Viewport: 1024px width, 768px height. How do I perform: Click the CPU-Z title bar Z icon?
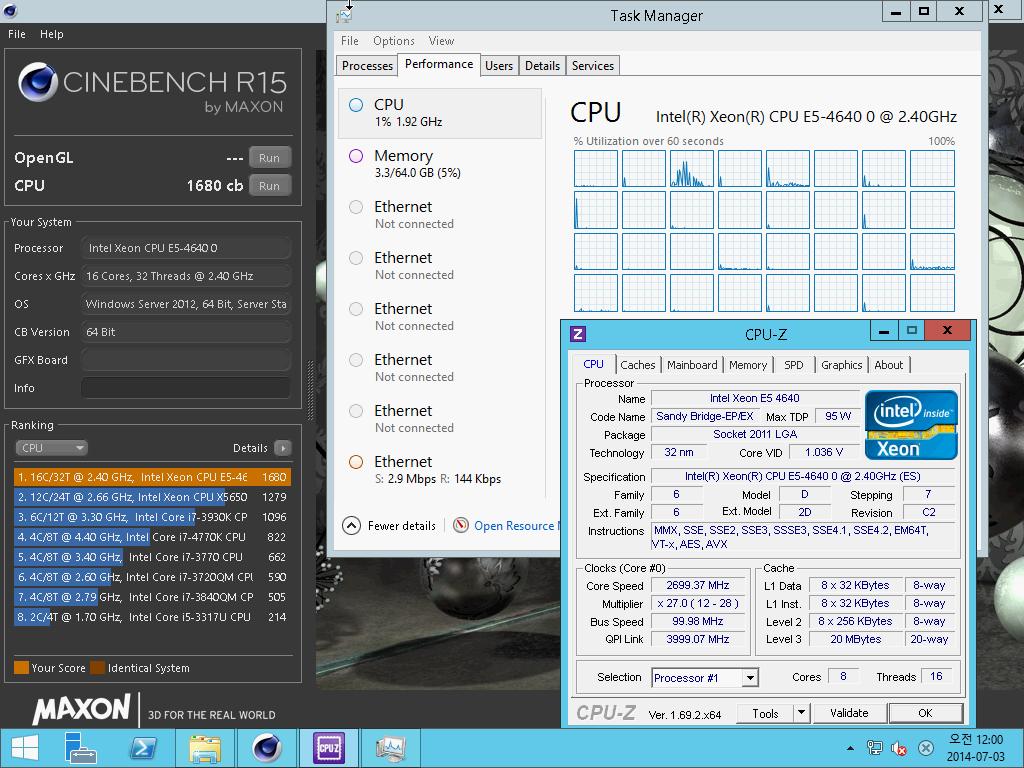[x=577, y=334]
